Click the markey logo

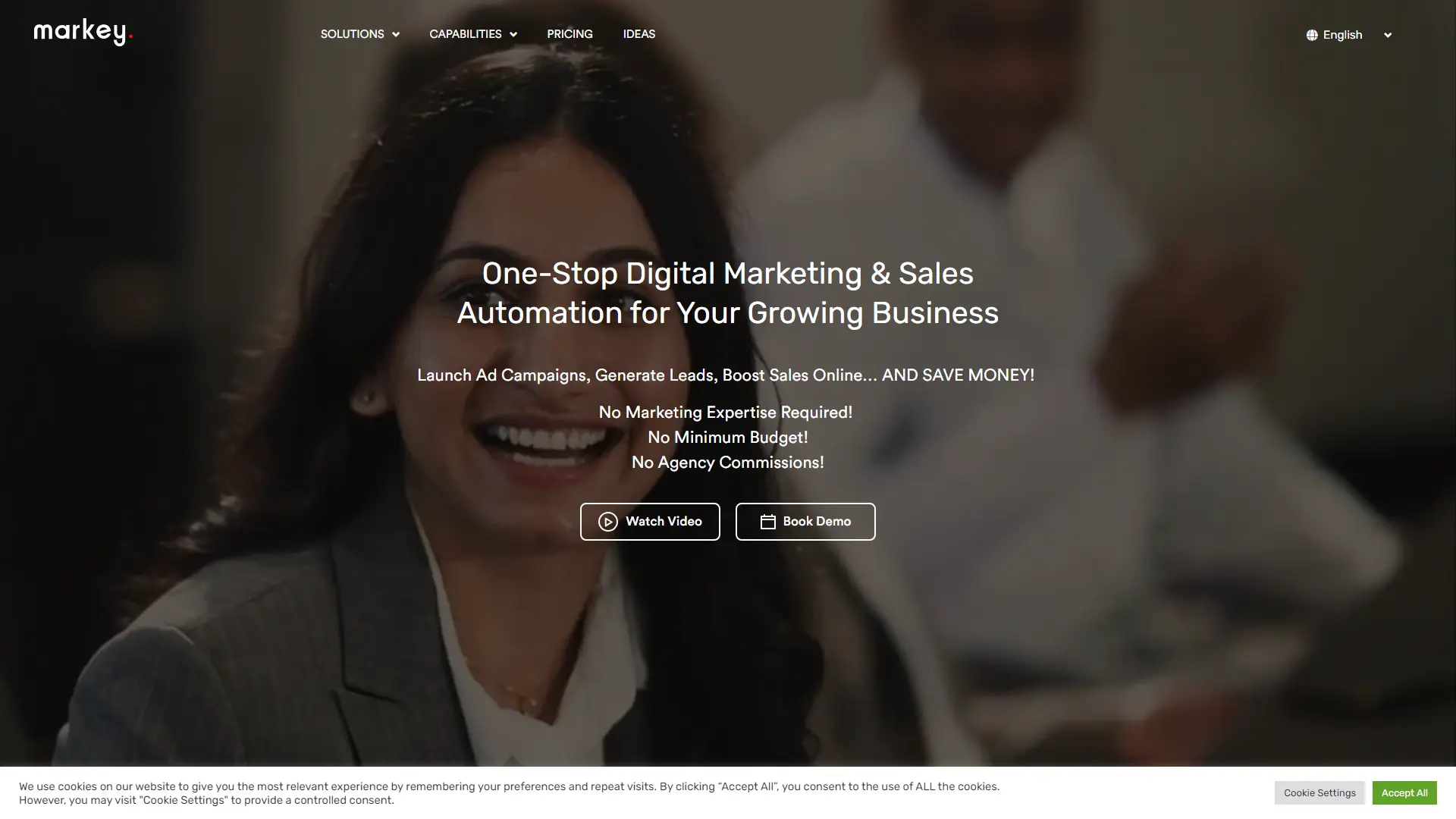pyautogui.click(x=83, y=32)
